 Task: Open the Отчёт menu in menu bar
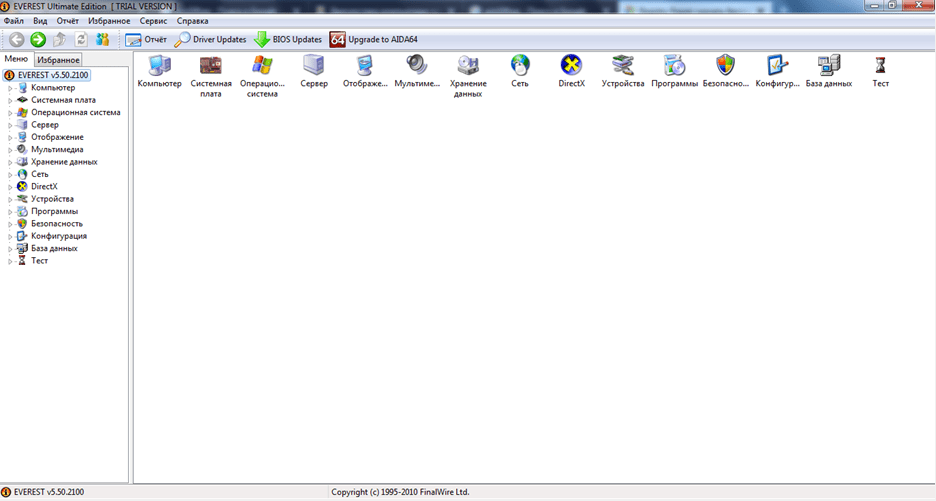coord(67,21)
